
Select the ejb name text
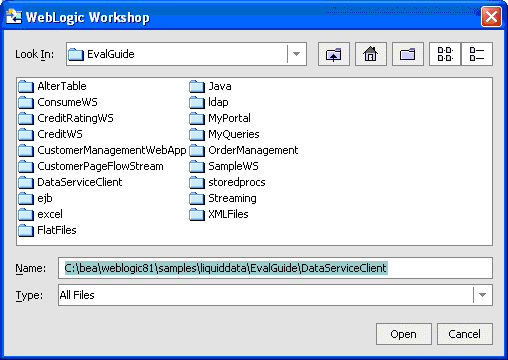pyautogui.click(x=45, y=198)
